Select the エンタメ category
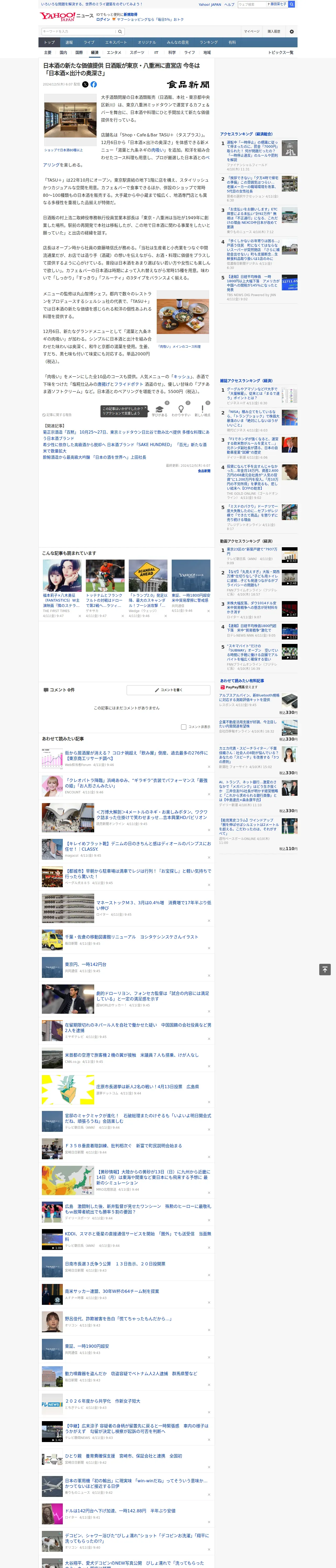 [114, 52]
